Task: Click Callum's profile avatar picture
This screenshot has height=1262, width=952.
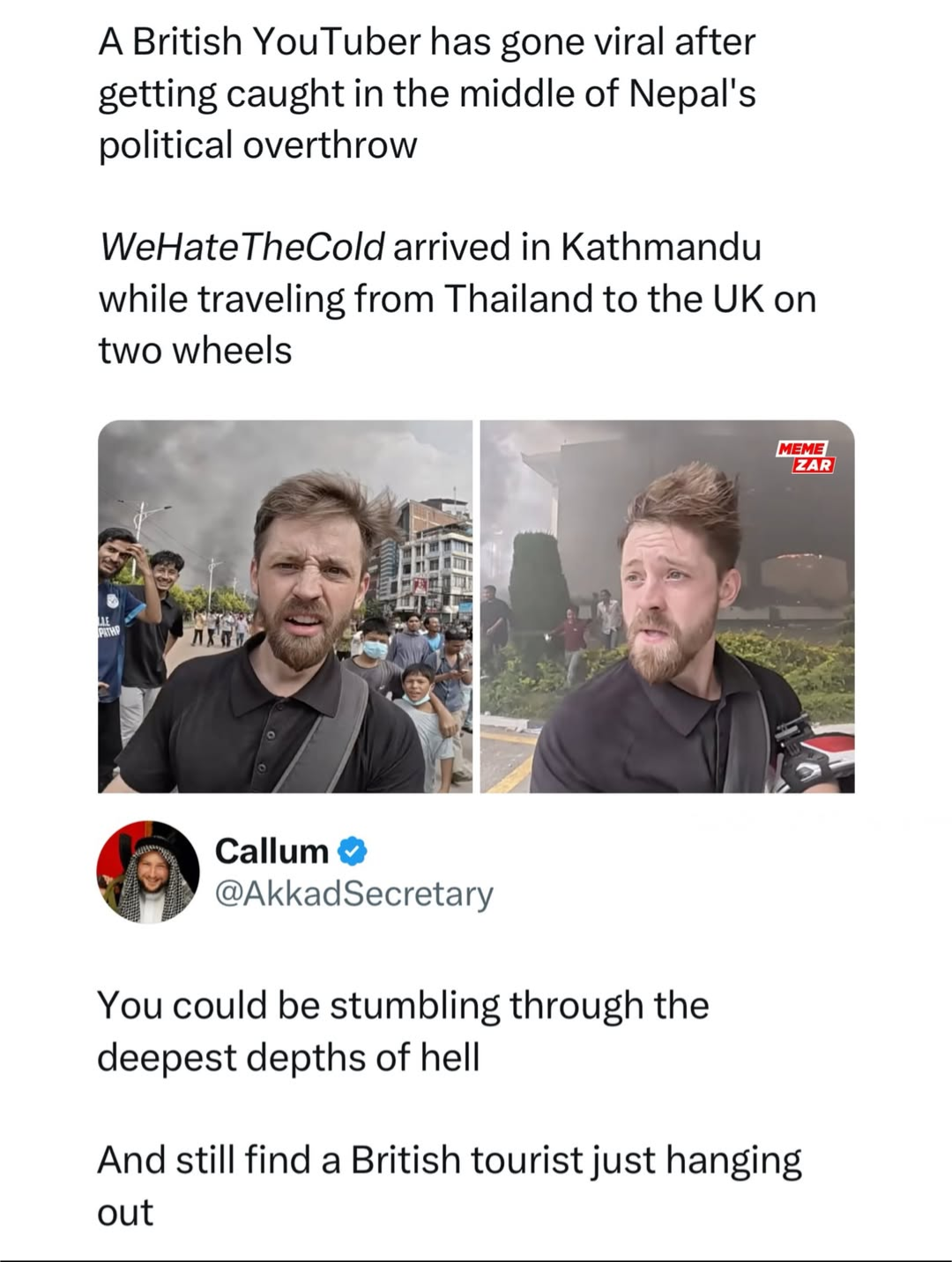Action: pos(148,872)
